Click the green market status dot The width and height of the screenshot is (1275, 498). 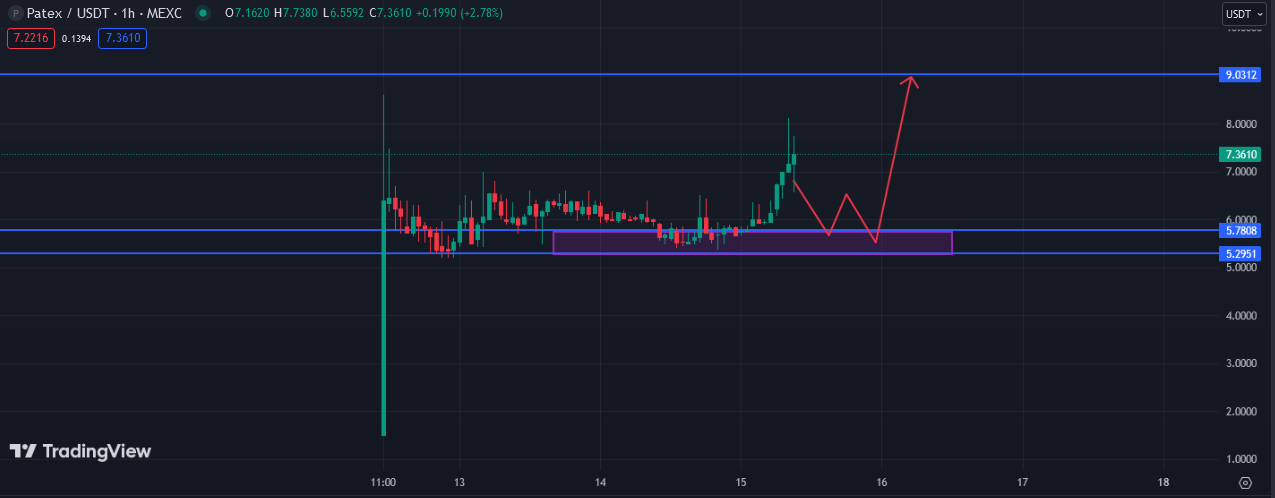(204, 13)
